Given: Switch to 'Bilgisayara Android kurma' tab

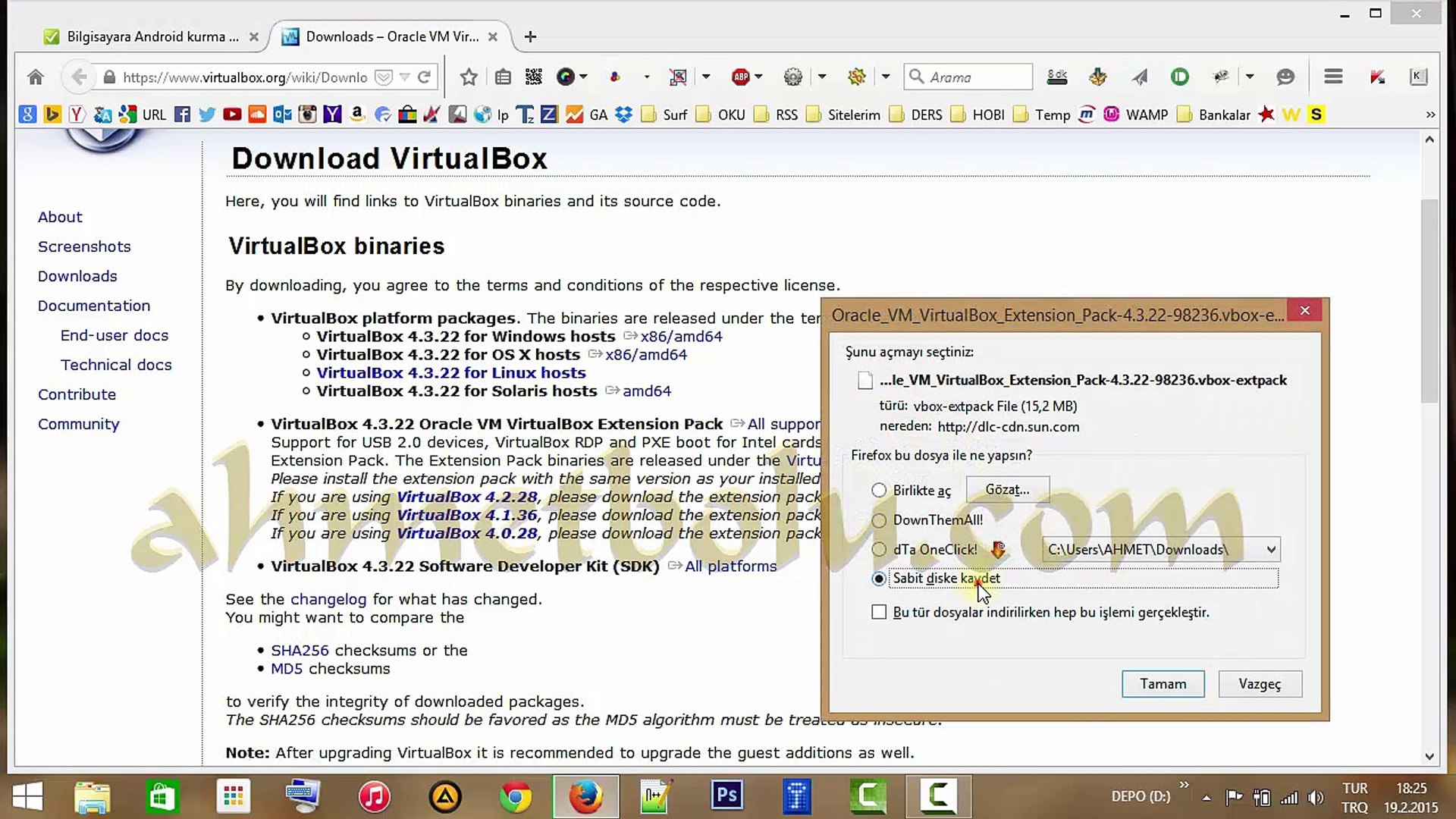Looking at the screenshot, I should (152, 36).
